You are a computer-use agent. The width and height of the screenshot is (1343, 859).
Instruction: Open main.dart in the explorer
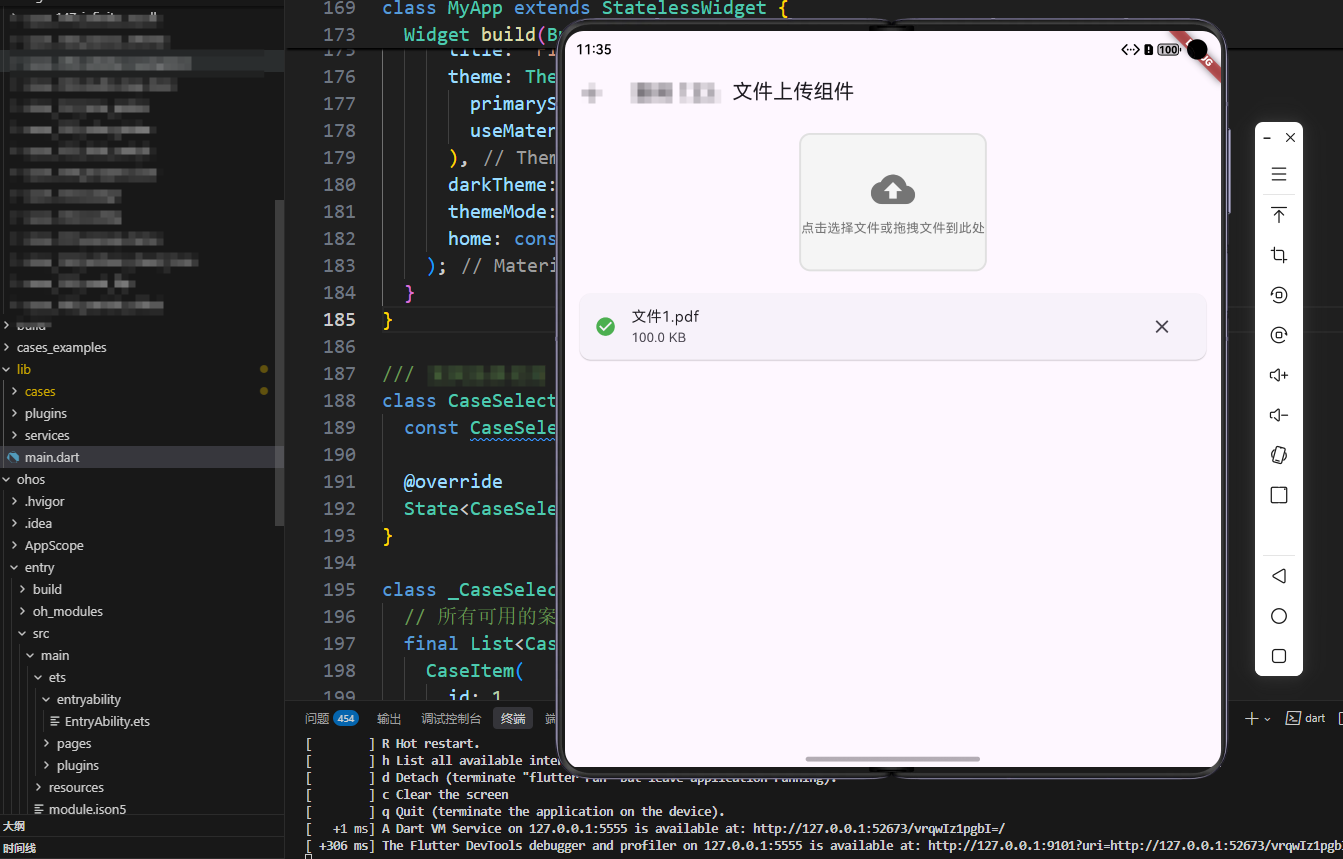52,457
